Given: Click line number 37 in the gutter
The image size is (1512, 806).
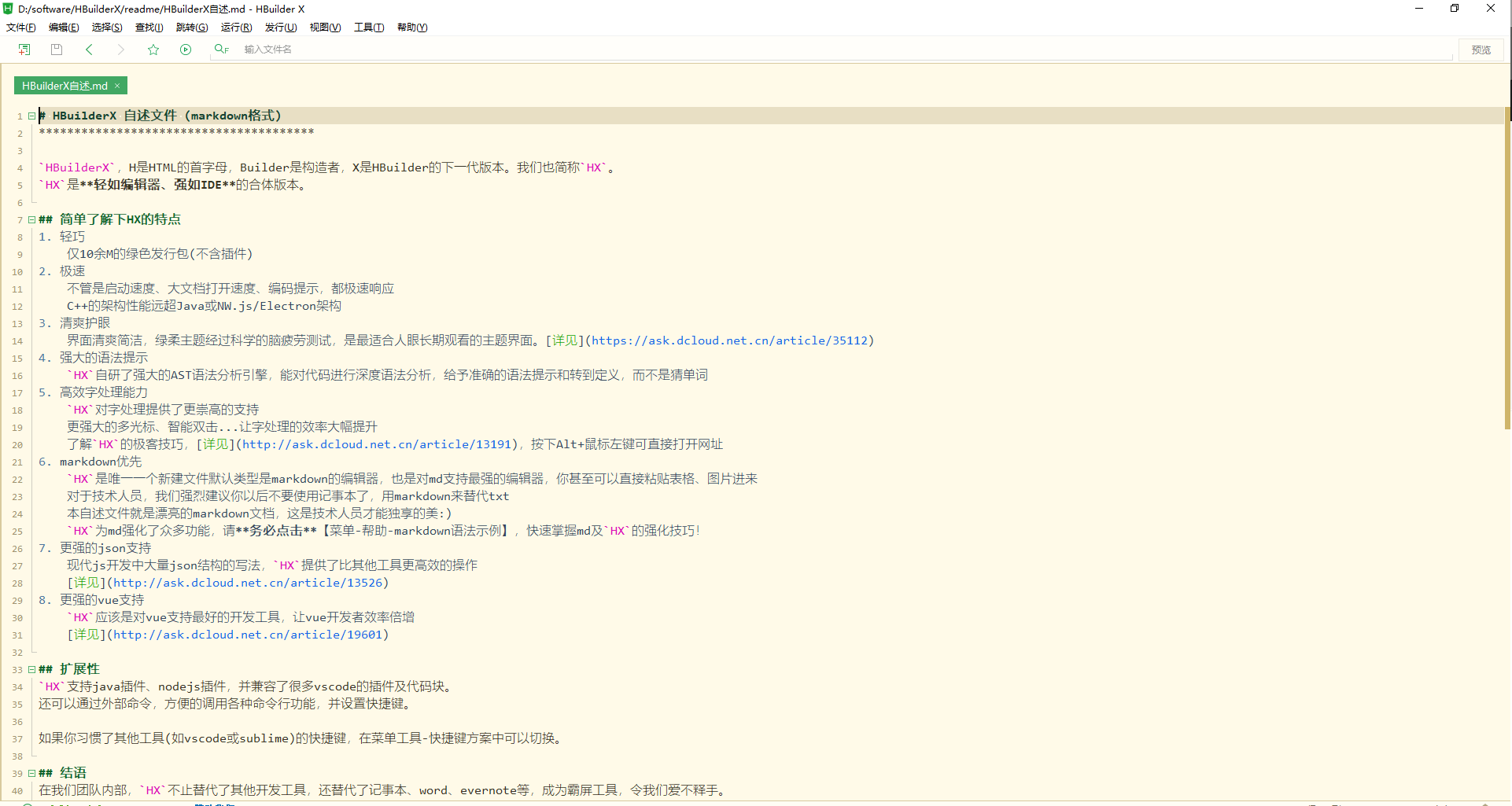Looking at the screenshot, I should (17, 739).
